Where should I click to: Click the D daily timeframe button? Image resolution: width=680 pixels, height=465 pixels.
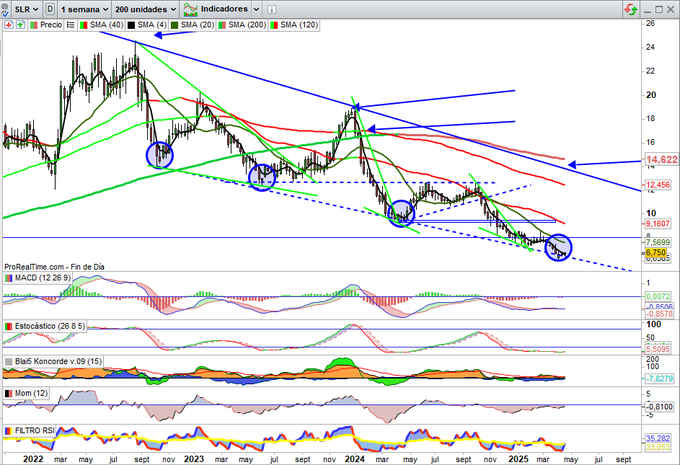coord(50,9)
